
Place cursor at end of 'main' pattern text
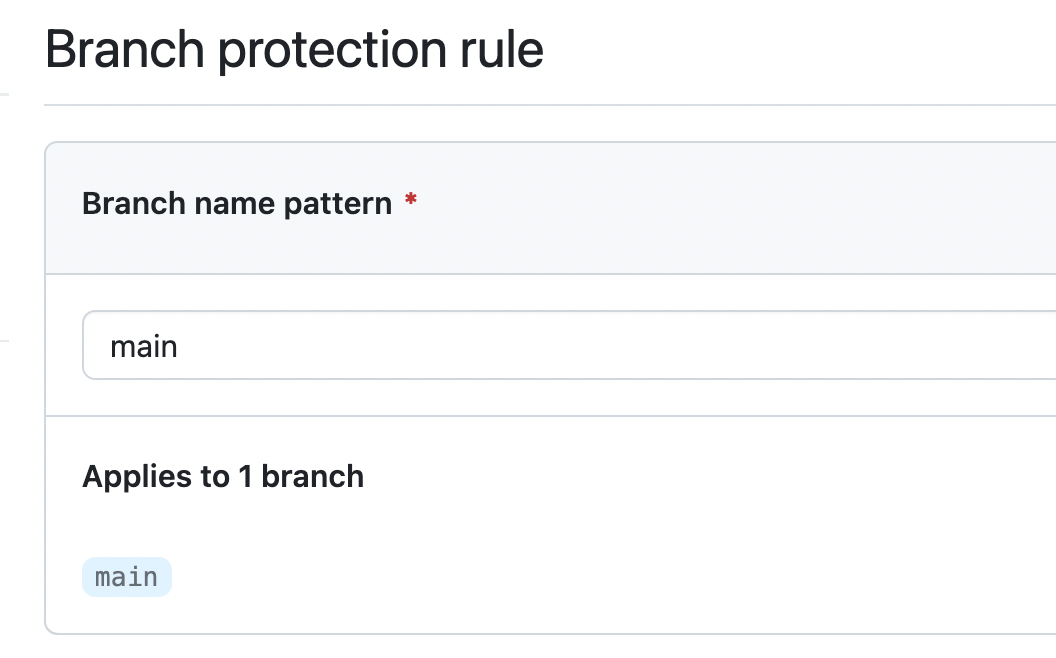coord(180,345)
